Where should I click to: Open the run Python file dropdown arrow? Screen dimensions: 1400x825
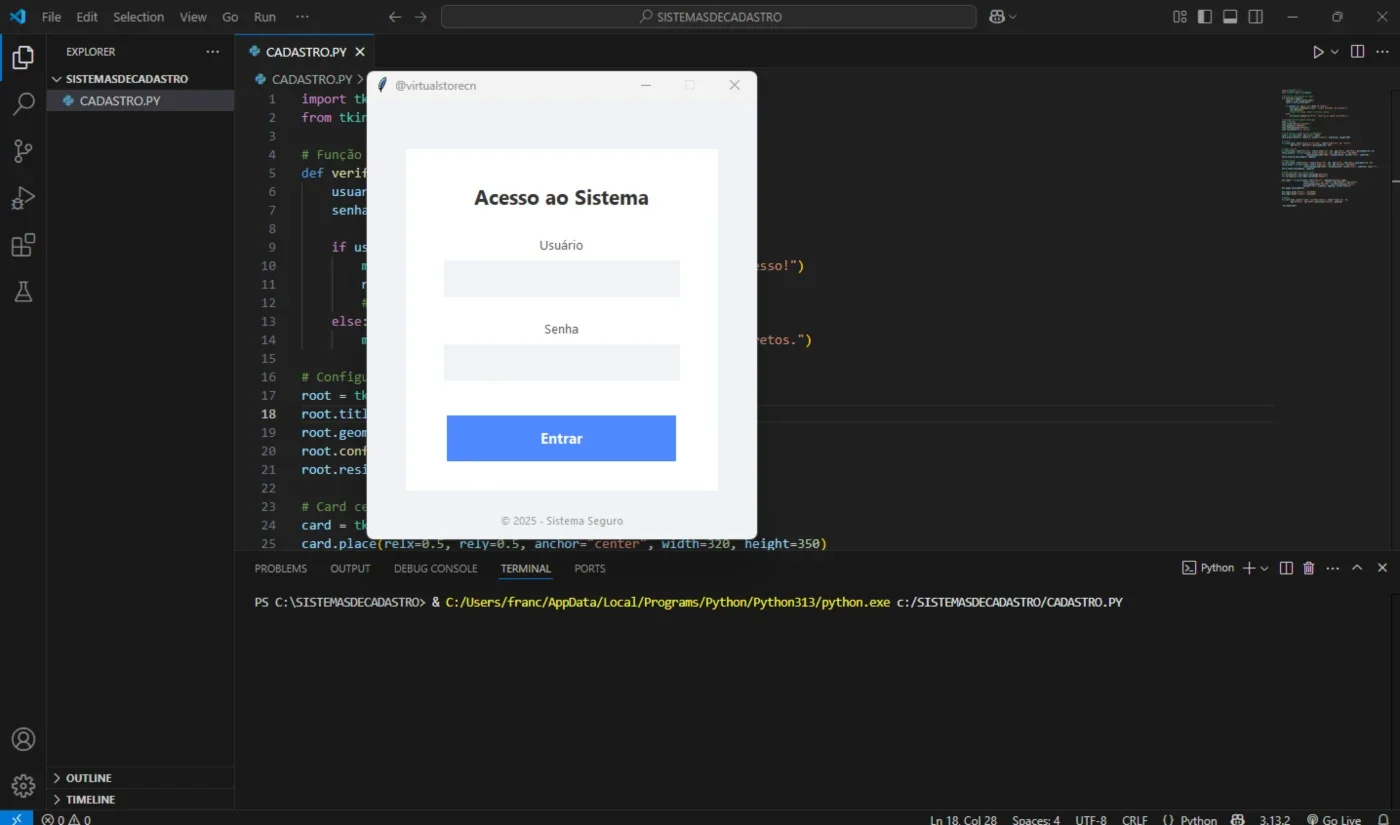click(1335, 52)
